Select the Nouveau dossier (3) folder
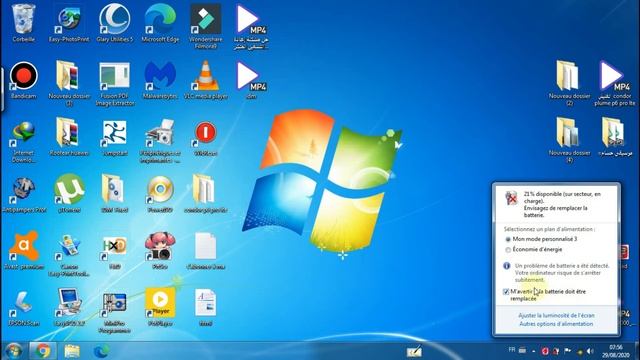 click(69, 83)
